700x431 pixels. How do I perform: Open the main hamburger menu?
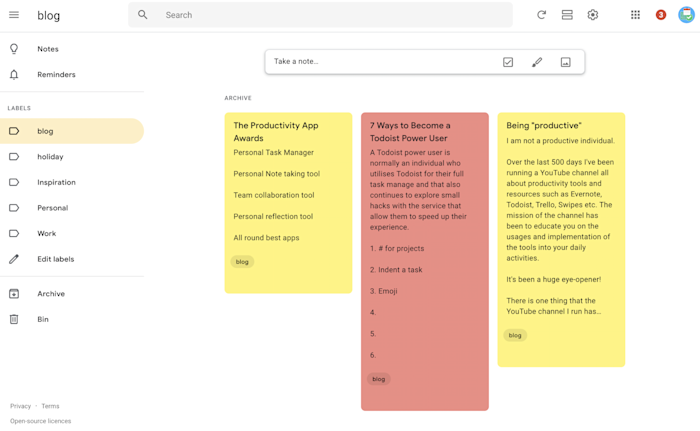[14, 15]
